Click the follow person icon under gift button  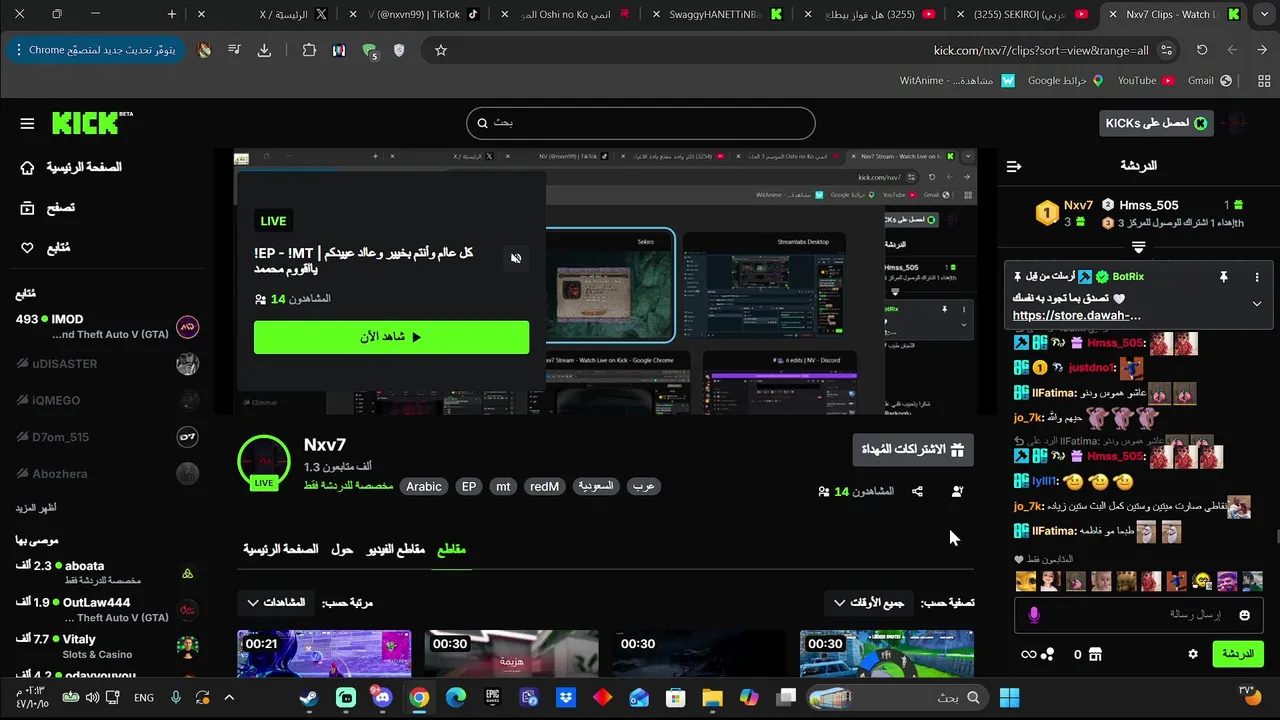pyautogui.click(x=957, y=491)
